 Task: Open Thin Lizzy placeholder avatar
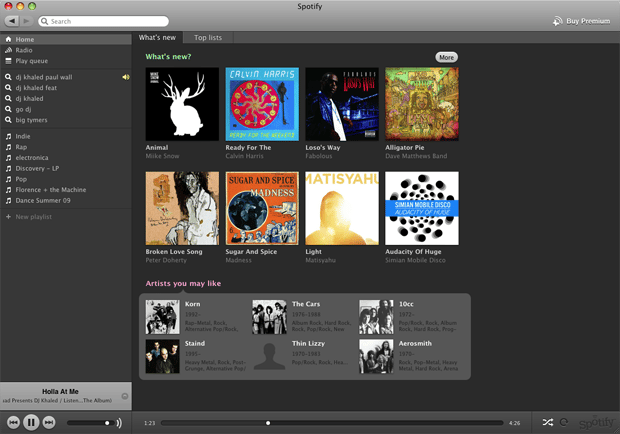tap(269, 357)
